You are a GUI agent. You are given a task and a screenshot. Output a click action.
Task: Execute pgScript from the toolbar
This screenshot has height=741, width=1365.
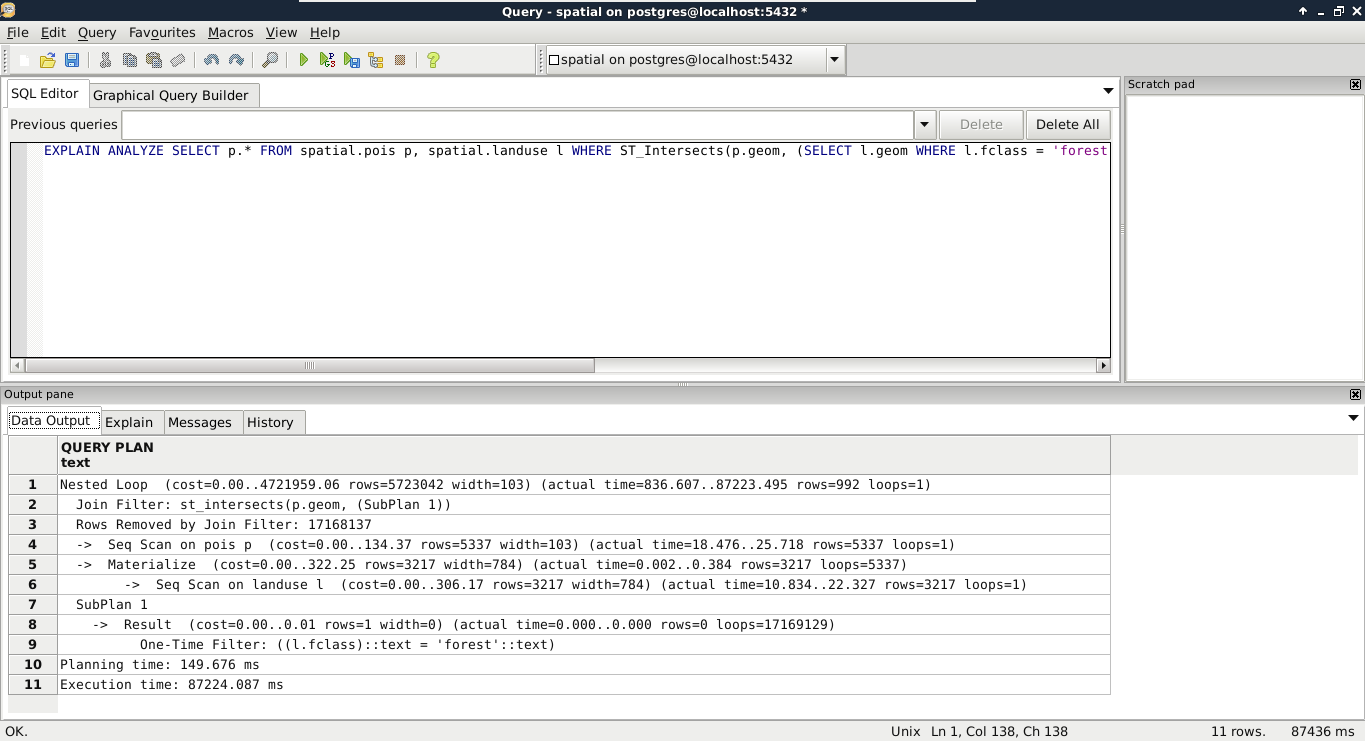click(x=328, y=60)
